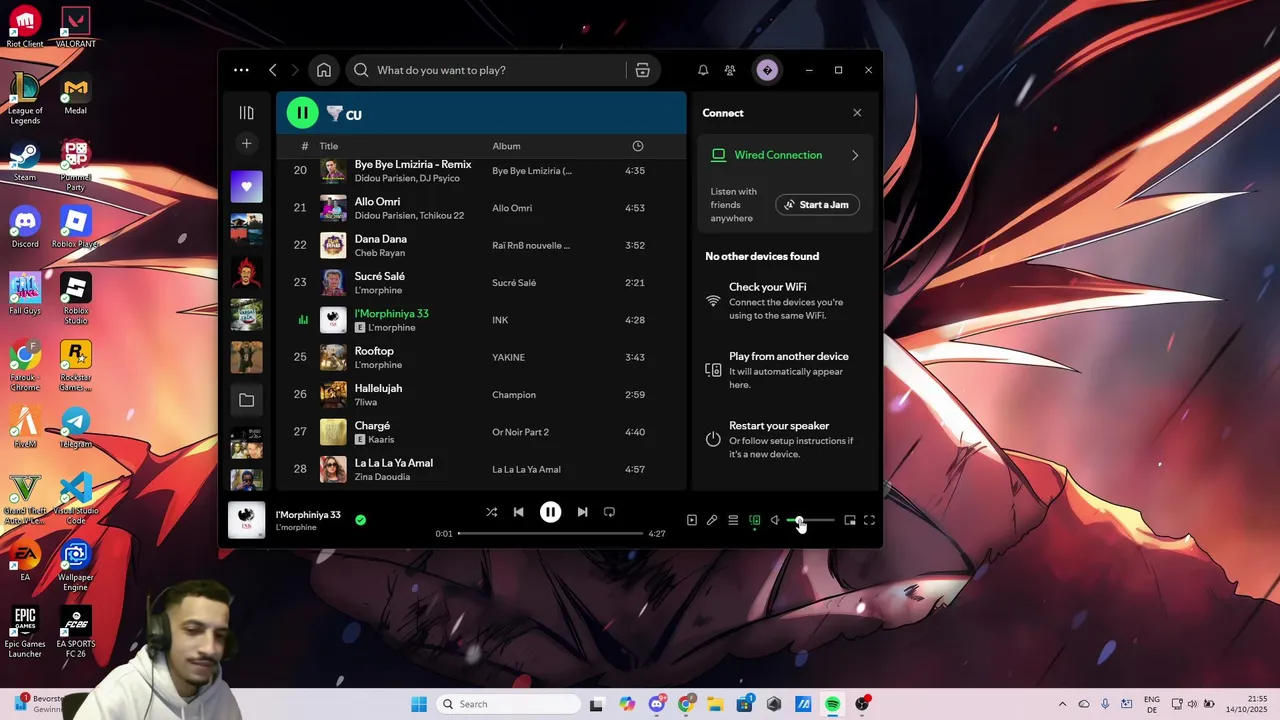Toggle the Connect to a device icon

[x=755, y=520]
